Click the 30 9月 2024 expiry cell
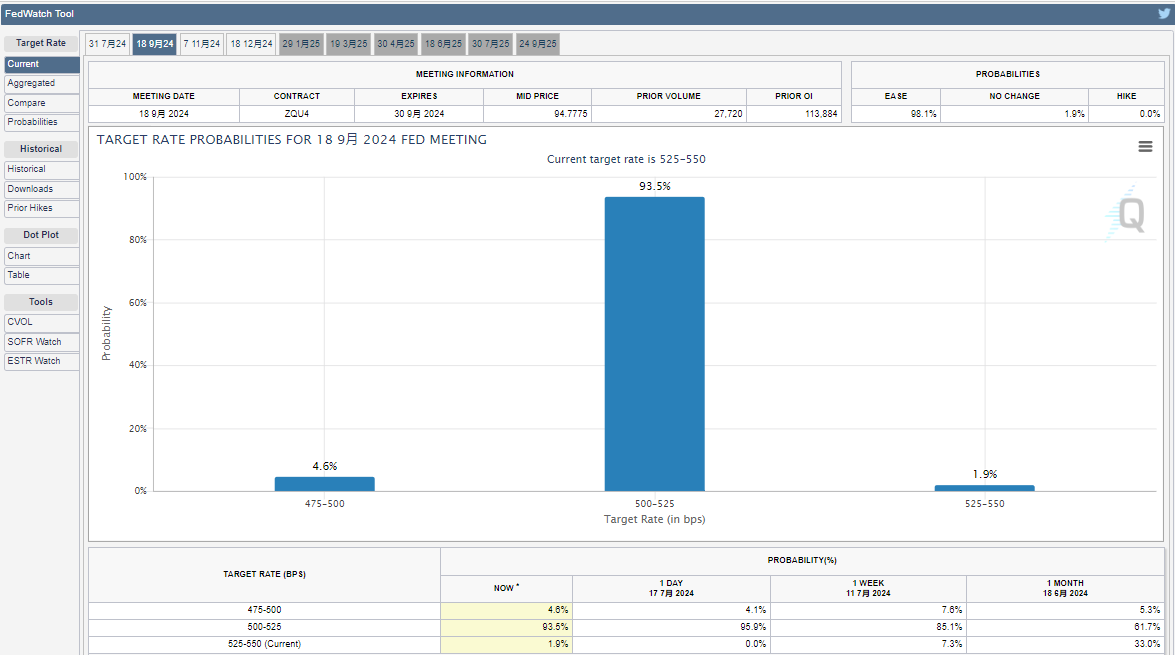The height and width of the screenshot is (655, 1175). point(419,114)
